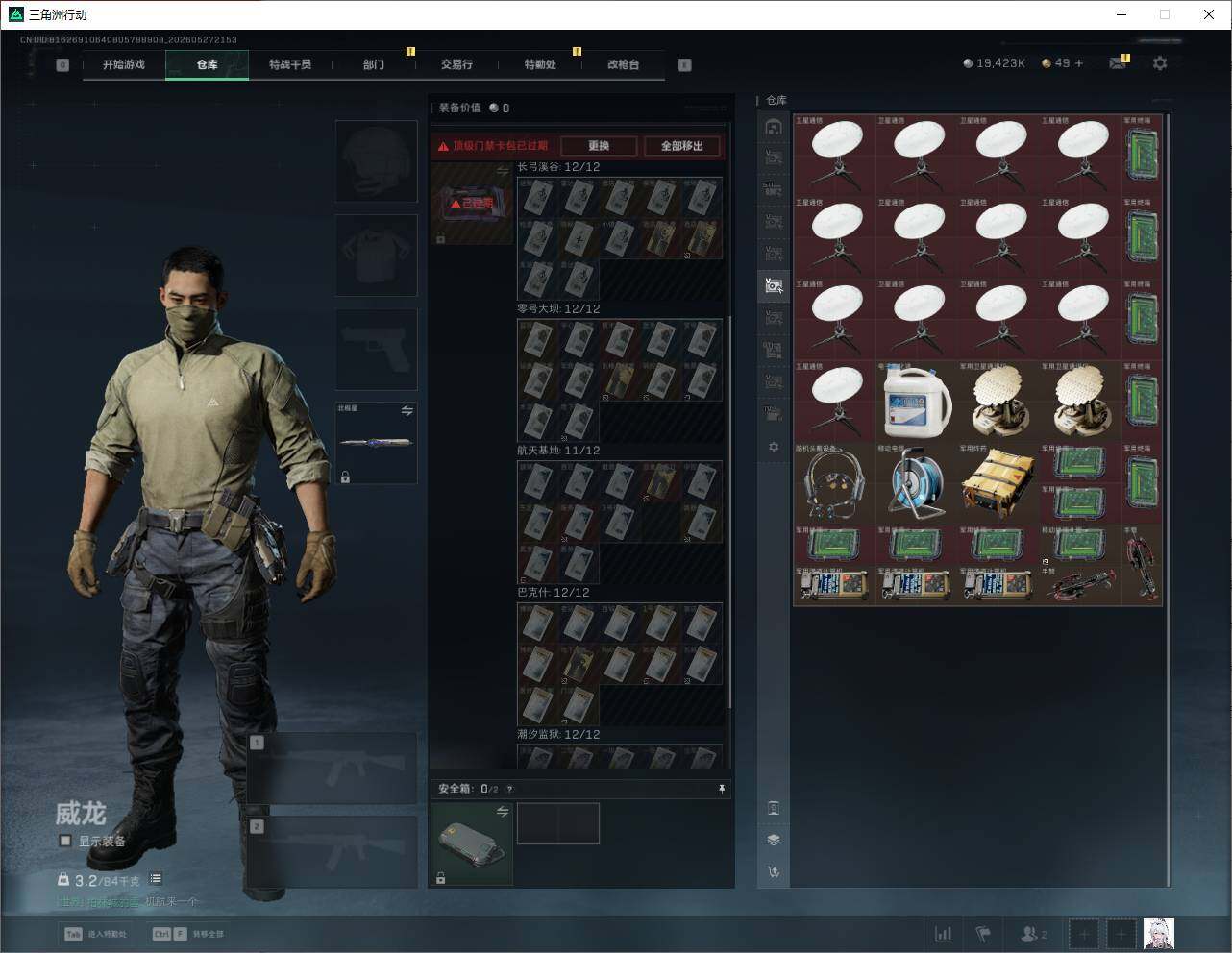Click the right plus squad slot beside the avatar
The image size is (1232, 953).
(1121, 934)
